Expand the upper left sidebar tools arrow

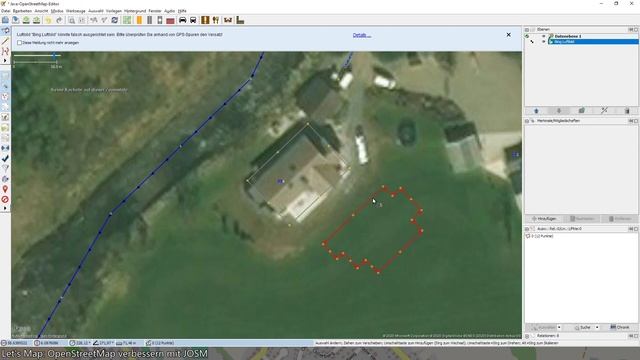point(5,61)
